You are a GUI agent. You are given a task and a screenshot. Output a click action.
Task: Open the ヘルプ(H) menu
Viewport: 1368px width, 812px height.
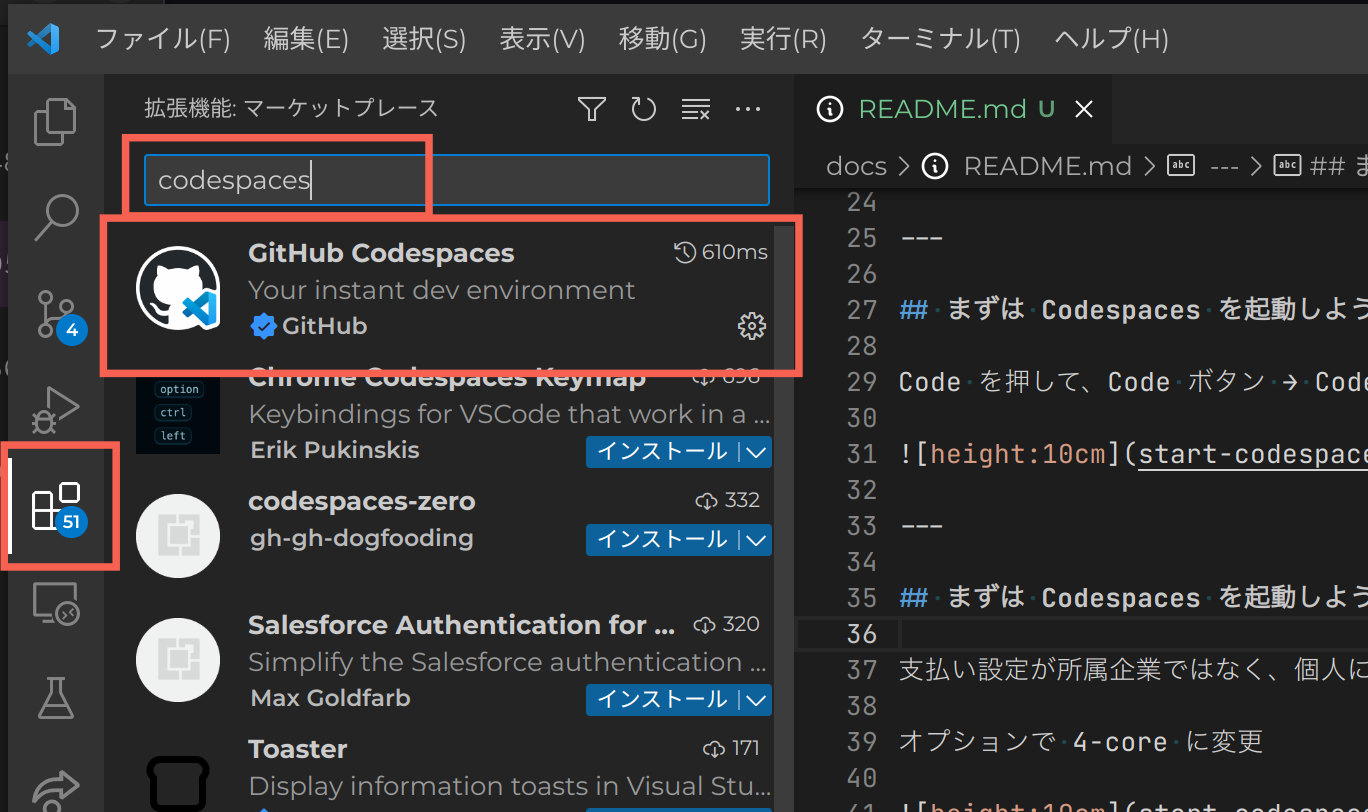(1111, 39)
